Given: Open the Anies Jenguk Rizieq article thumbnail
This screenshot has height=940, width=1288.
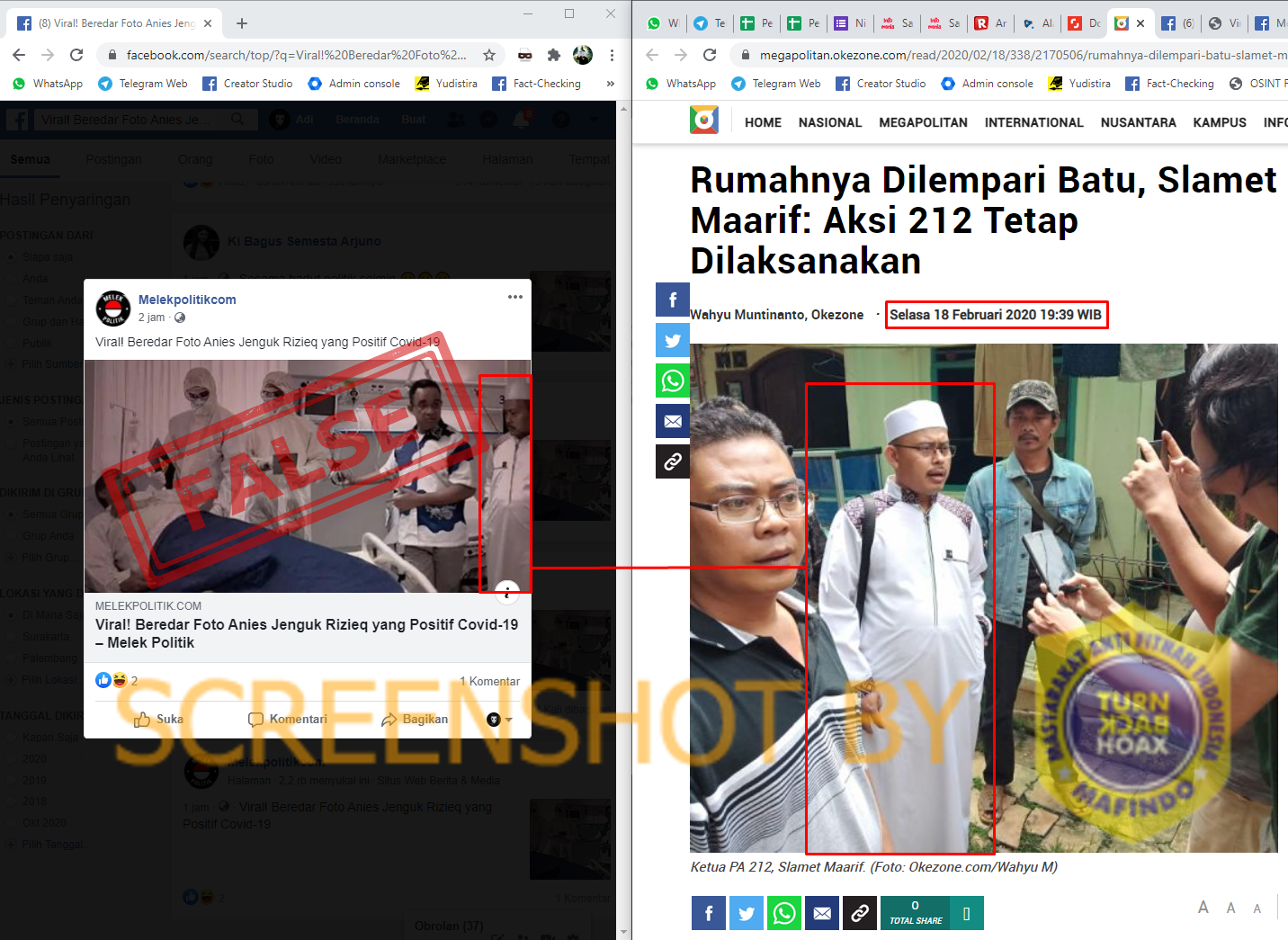Looking at the screenshot, I should coord(308,476).
